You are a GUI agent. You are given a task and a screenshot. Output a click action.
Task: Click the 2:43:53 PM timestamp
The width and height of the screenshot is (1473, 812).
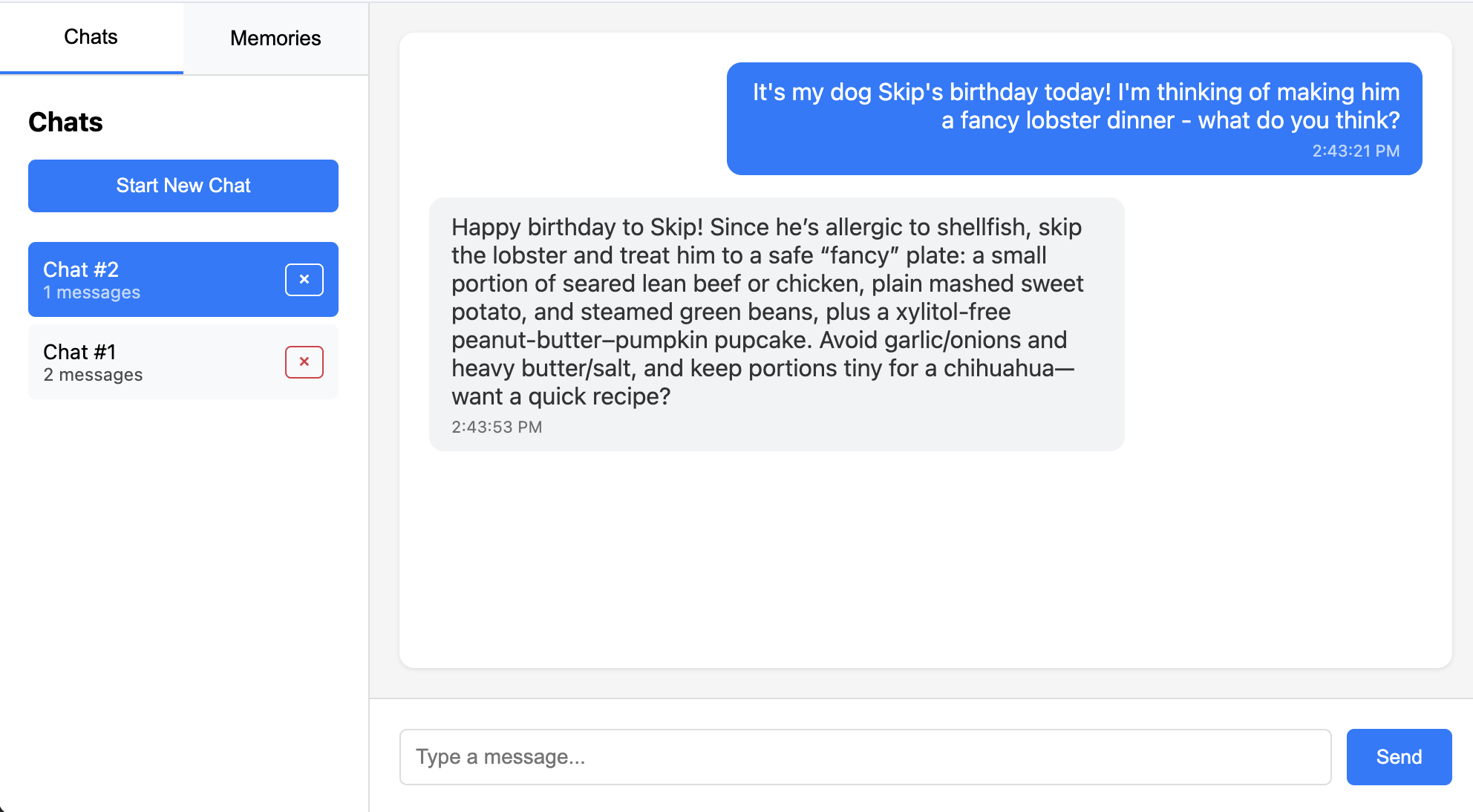(497, 428)
